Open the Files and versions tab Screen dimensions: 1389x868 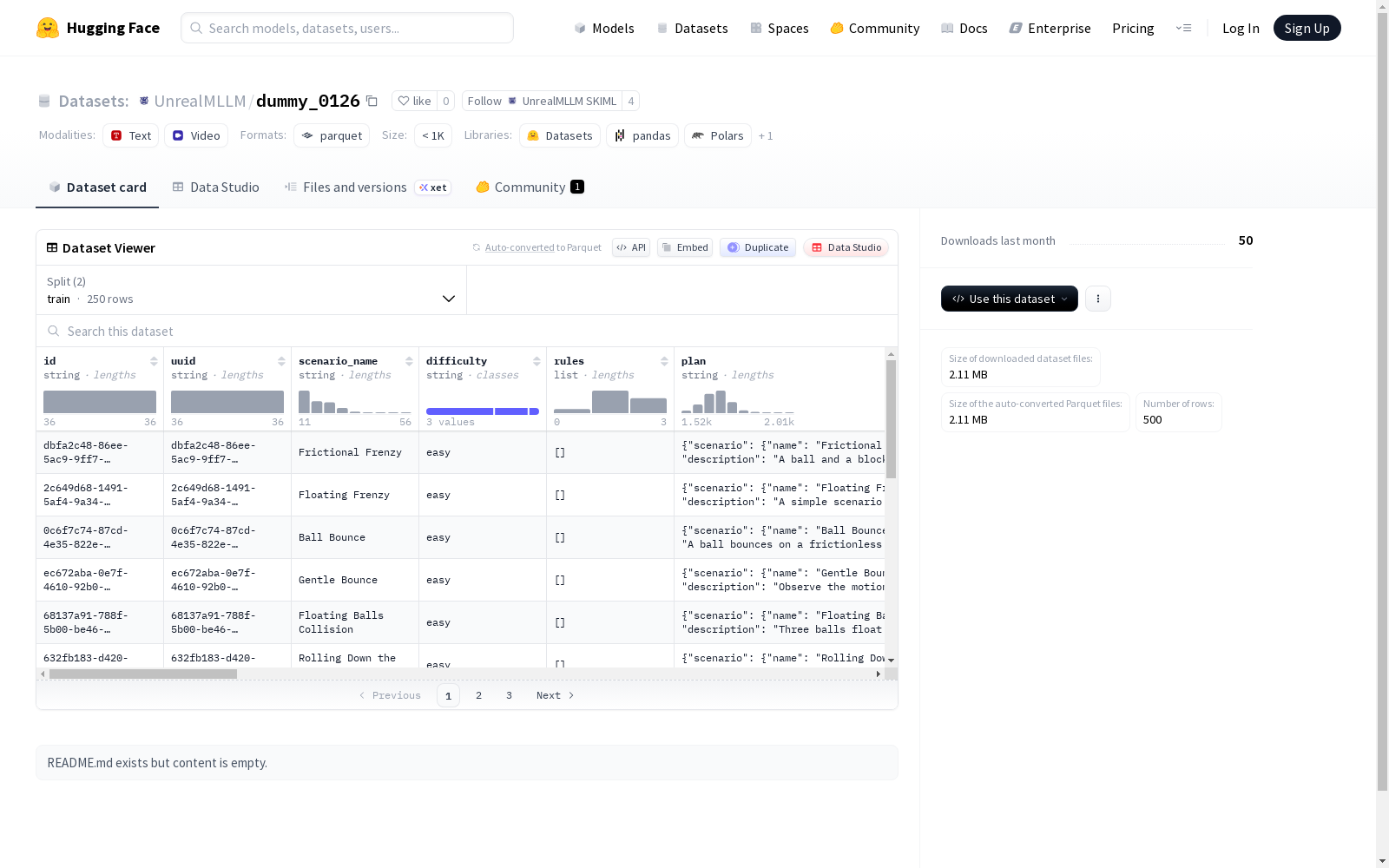[367, 187]
